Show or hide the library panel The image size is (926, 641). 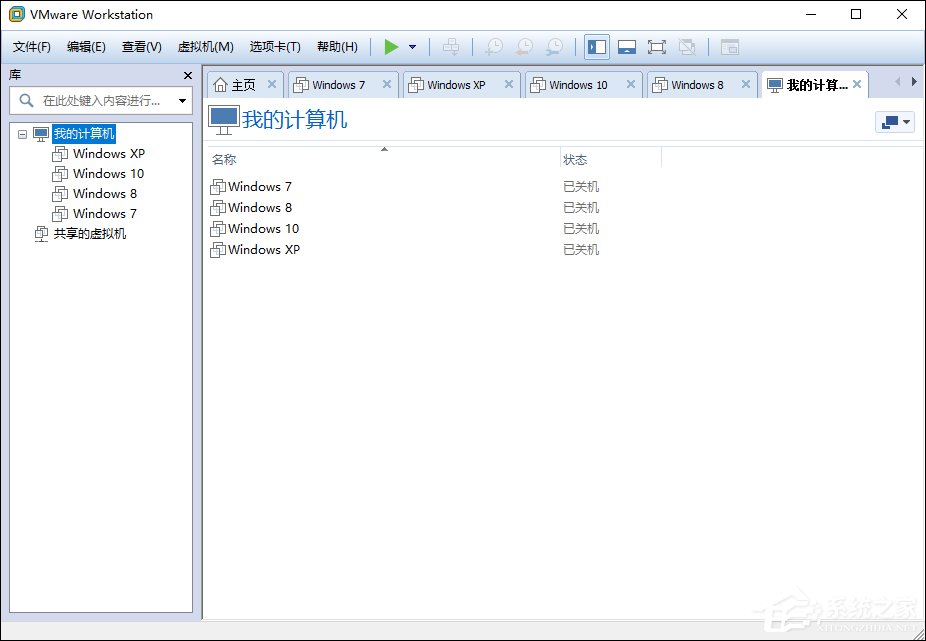(596, 46)
